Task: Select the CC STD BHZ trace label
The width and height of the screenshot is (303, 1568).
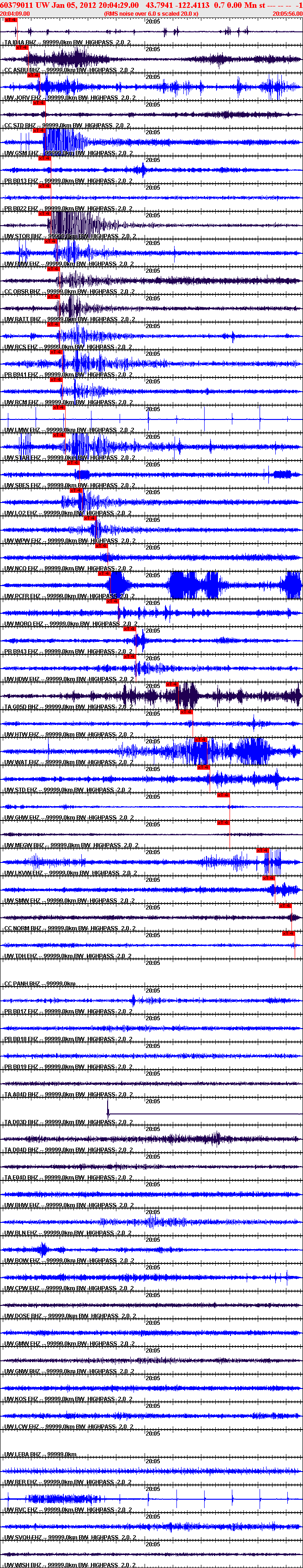Action: (x=67, y=126)
